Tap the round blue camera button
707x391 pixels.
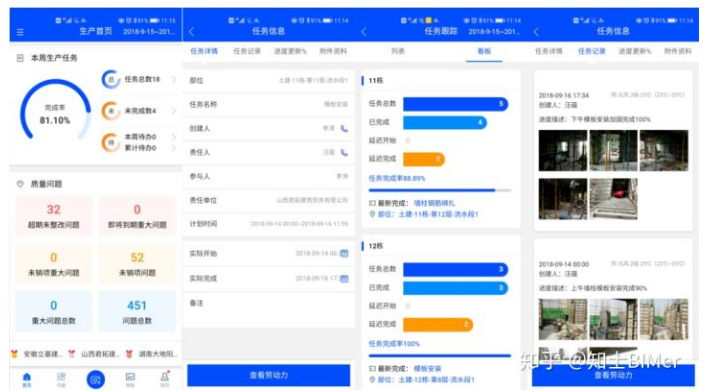(96, 379)
